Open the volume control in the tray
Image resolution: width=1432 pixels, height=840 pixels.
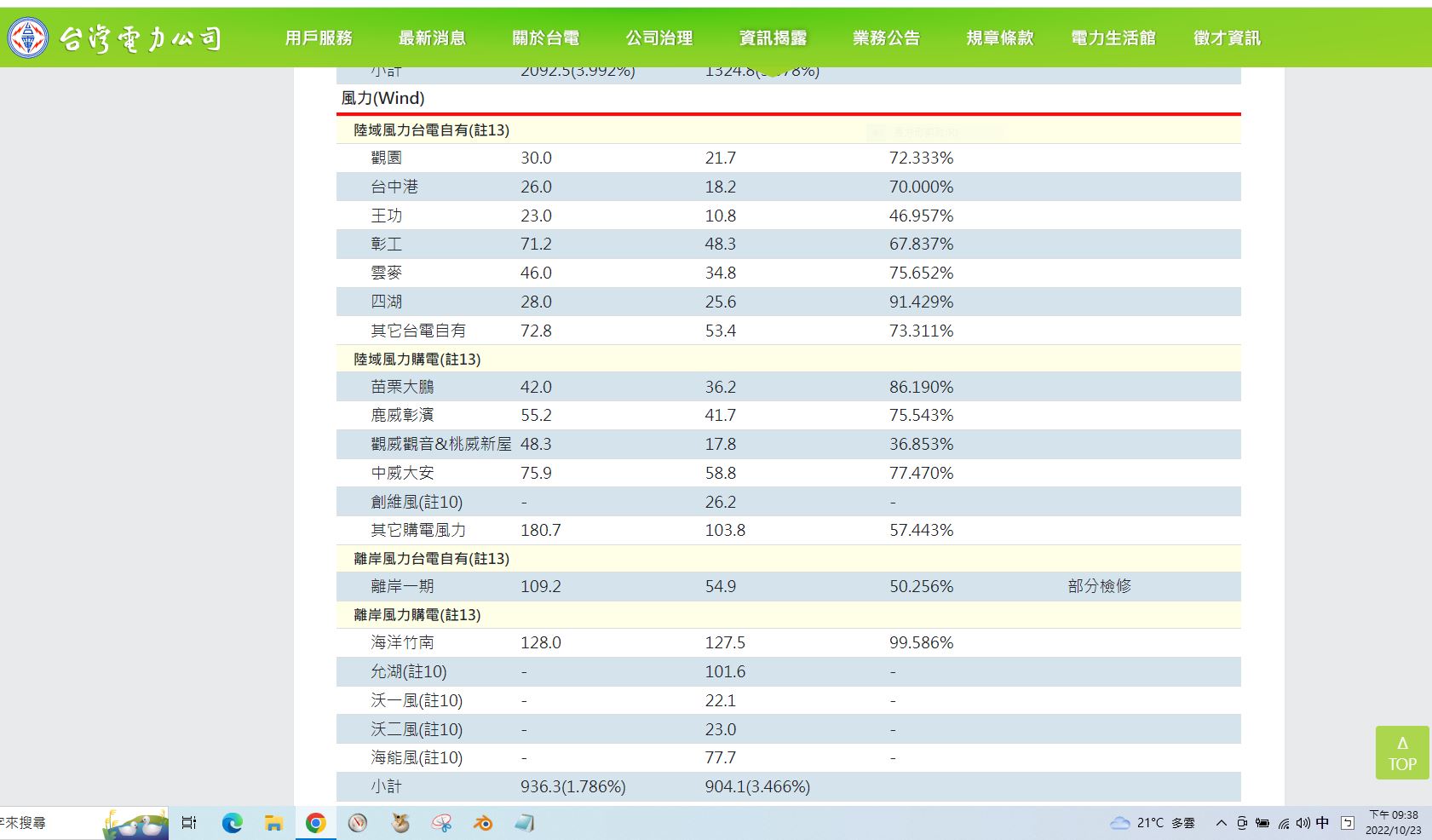(x=1303, y=823)
